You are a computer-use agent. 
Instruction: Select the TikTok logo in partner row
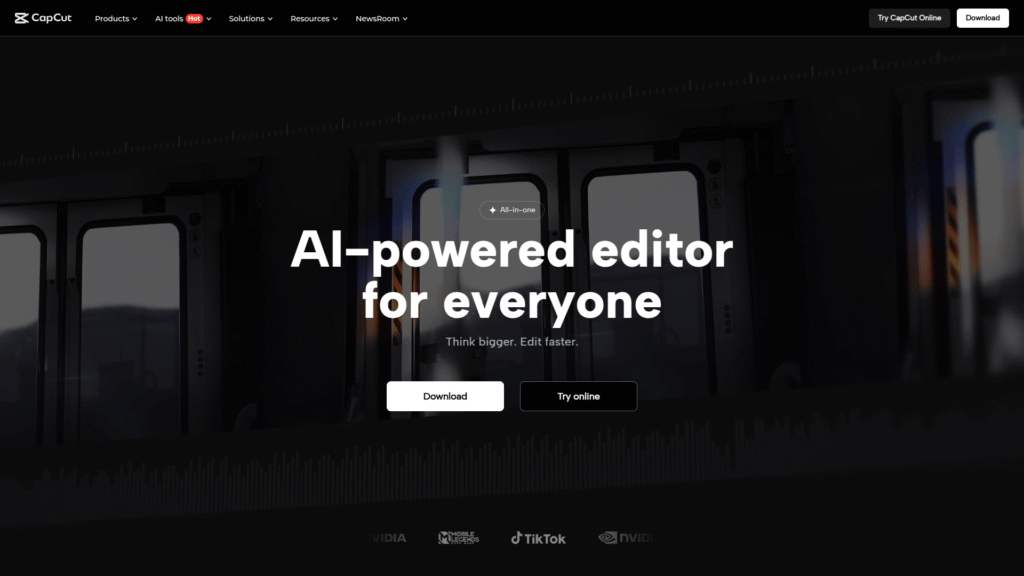539,538
